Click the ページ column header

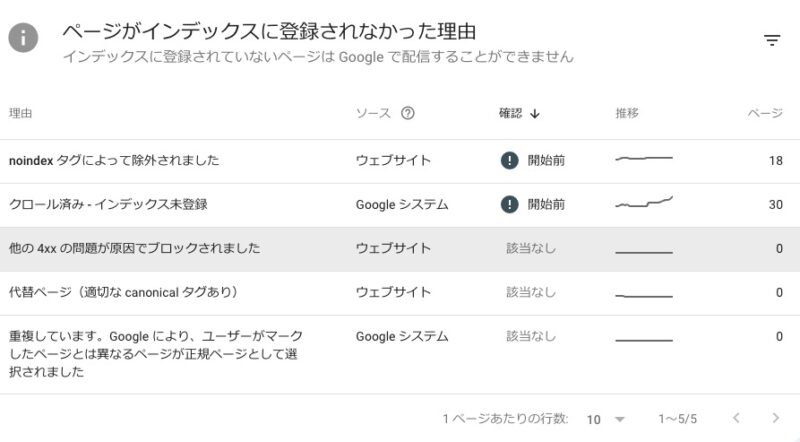[765, 113]
